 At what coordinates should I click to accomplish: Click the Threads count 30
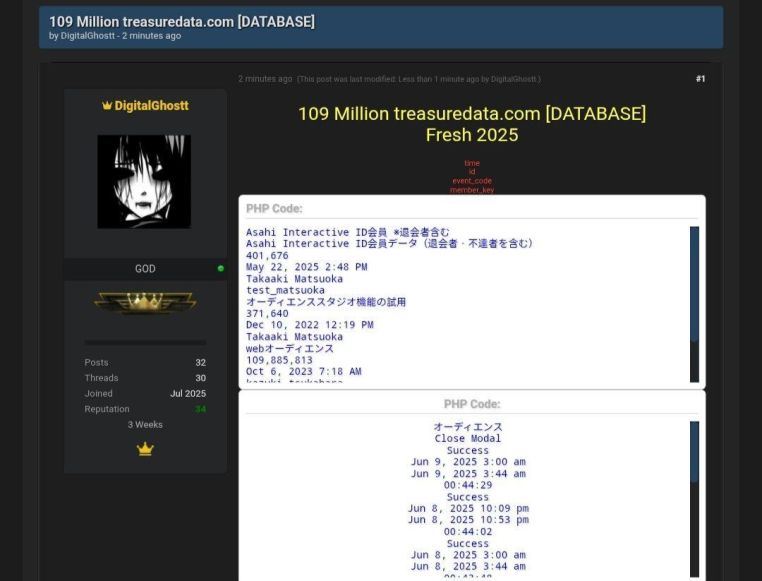[x=200, y=378]
